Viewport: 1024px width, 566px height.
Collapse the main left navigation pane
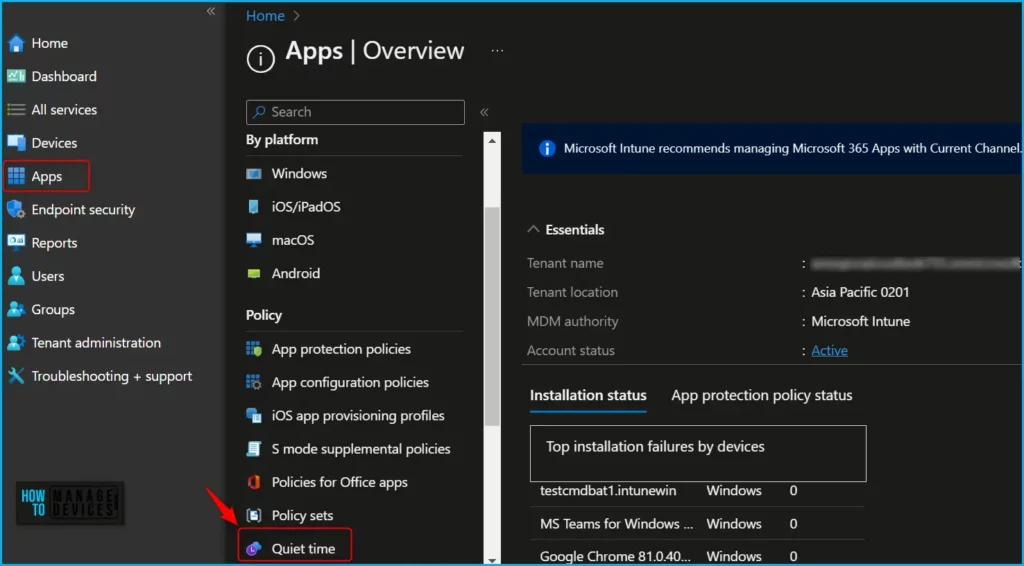(211, 11)
